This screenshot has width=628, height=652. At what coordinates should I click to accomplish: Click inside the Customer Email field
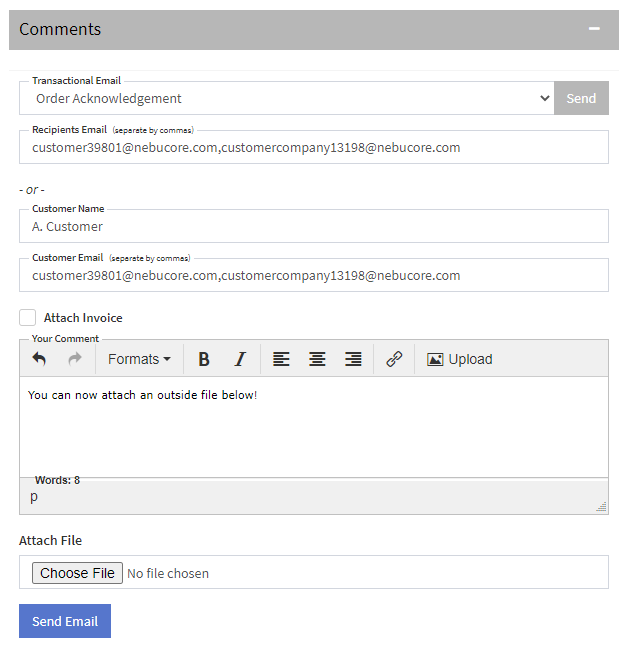coord(314,275)
